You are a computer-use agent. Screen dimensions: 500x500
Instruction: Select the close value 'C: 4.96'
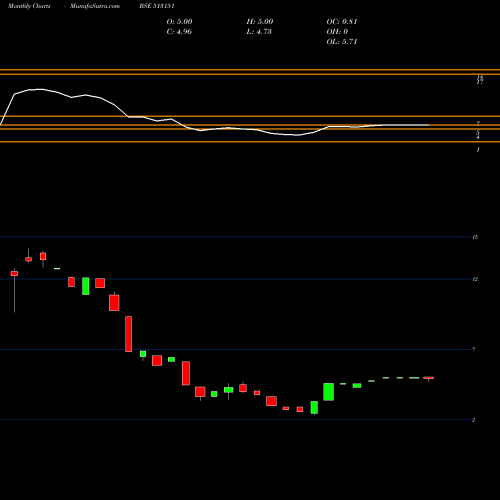[x=179, y=32]
